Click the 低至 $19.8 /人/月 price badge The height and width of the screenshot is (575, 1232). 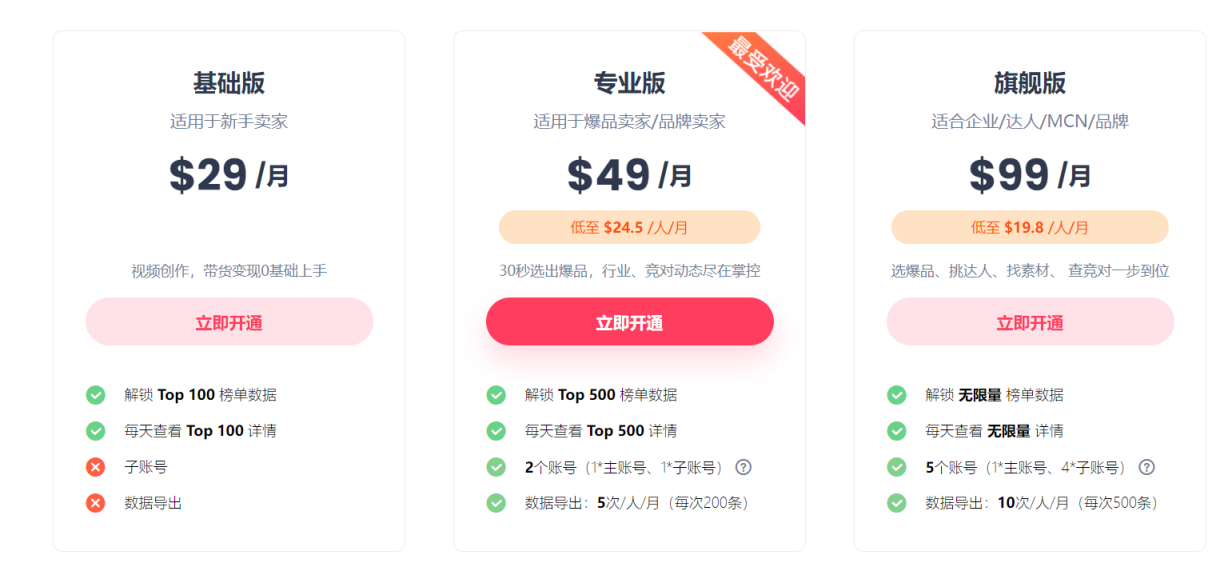[1029, 227]
